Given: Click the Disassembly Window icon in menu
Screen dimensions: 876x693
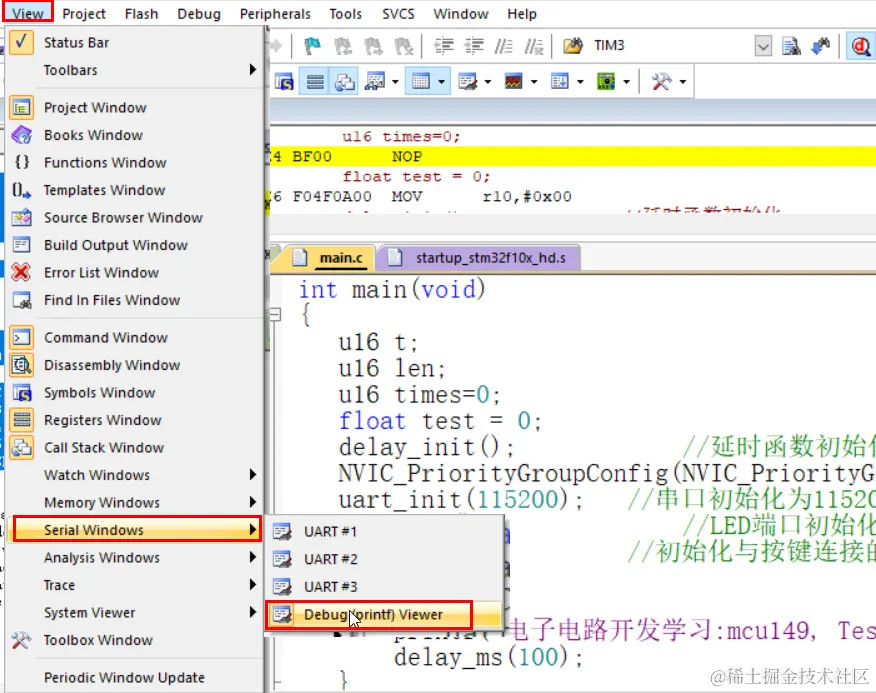Looking at the screenshot, I should [21, 365].
